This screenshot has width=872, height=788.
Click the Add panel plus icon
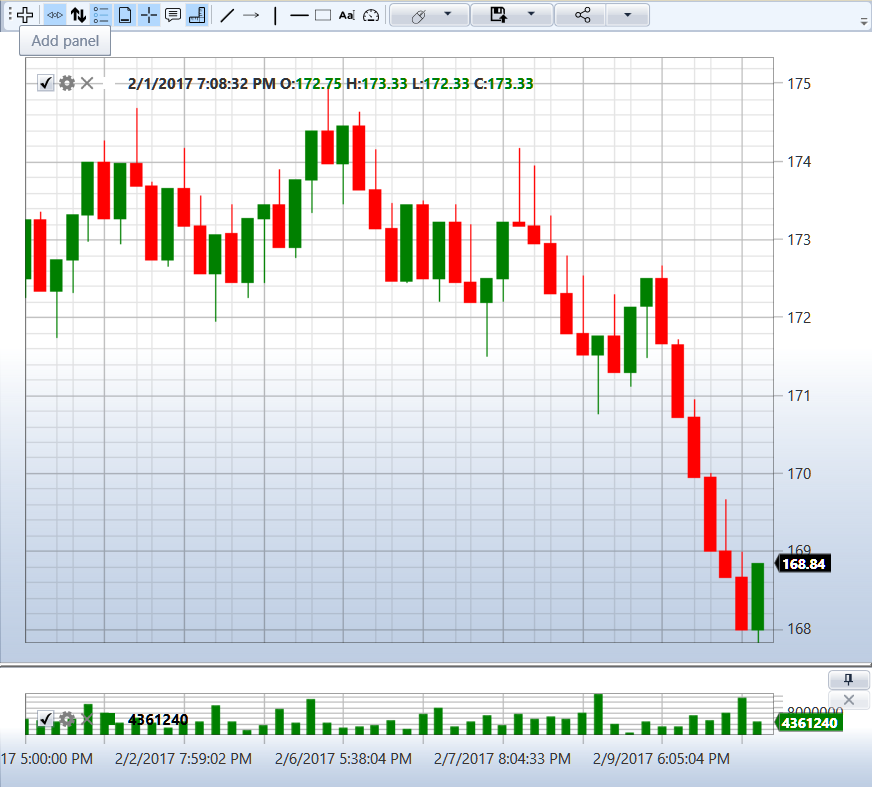click(x=24, y=15)
